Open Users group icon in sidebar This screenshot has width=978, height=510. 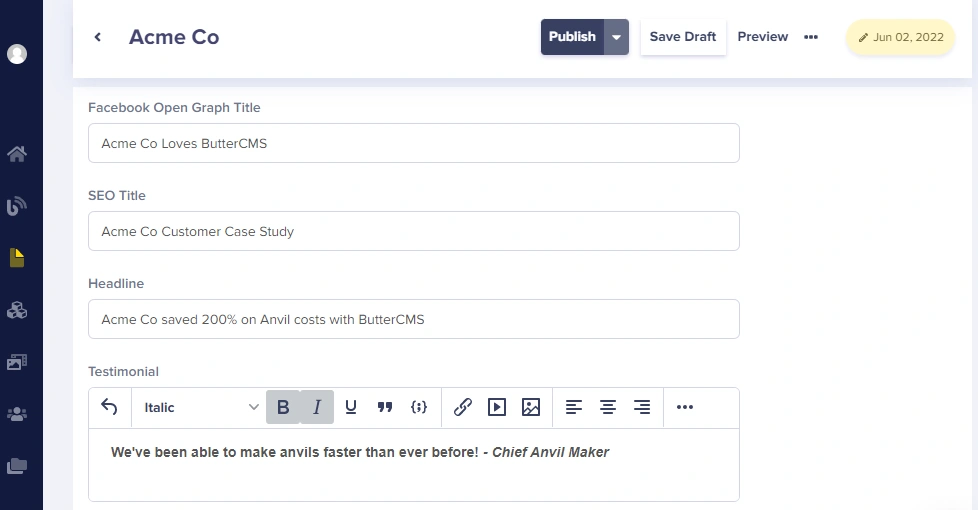click(17, 414)
